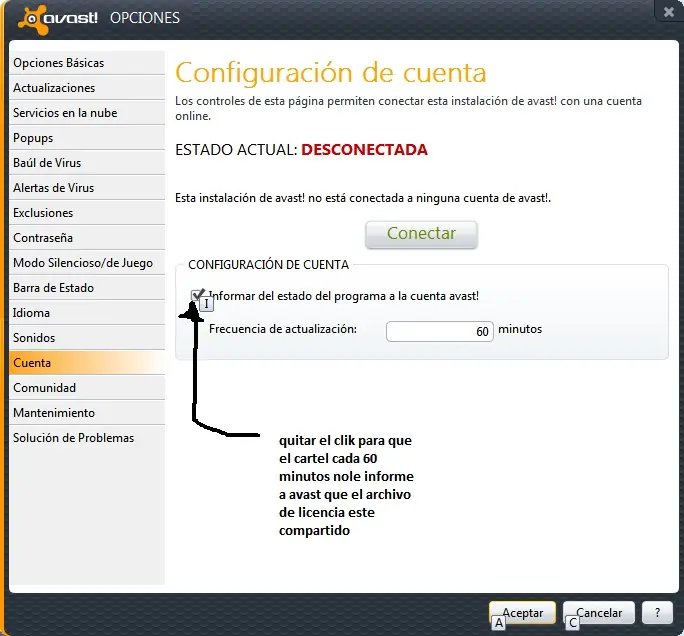Select Solución de Problemas

tap(87, 438)
